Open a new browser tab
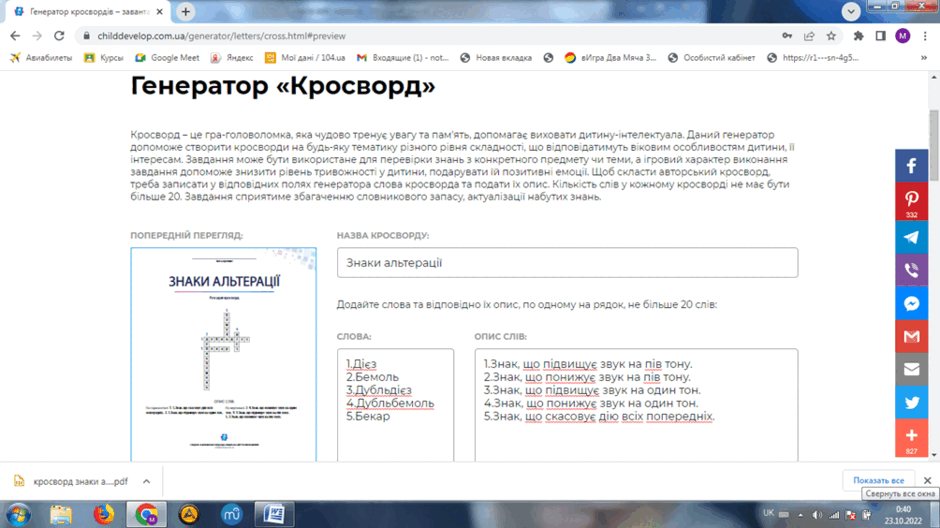Image resolution: width=940 pixels, height=528 pixels. (x=186, y=11)
